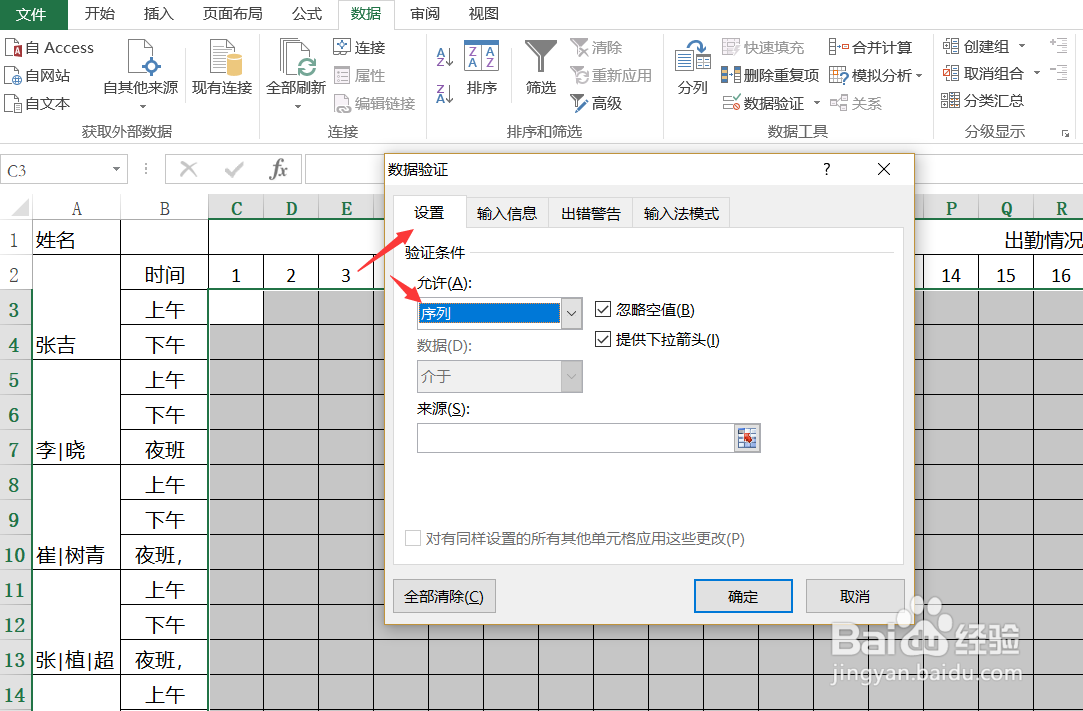Click the range selector icon beside 来源
Viewport: 1083px width, 711px height.
coord(745,438)
